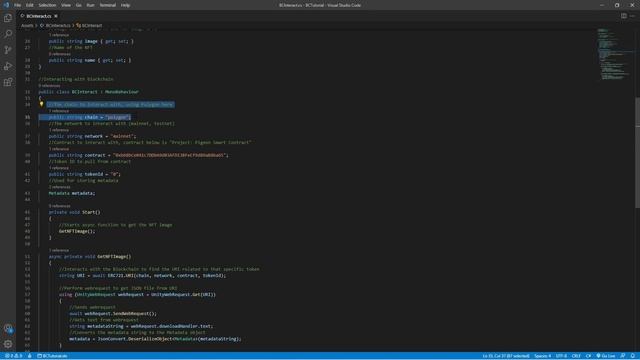Click the lightbulb code action on line 34

click(42, 104)
